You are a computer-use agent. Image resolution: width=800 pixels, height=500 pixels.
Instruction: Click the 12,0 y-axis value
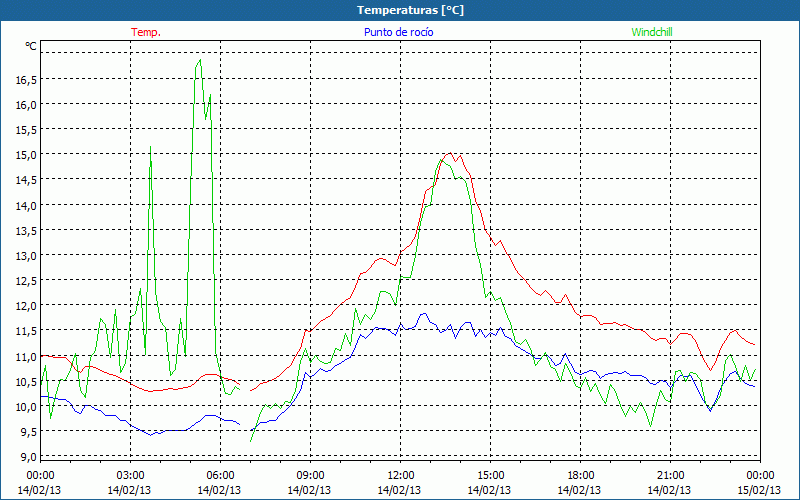[x=26, y=306]
